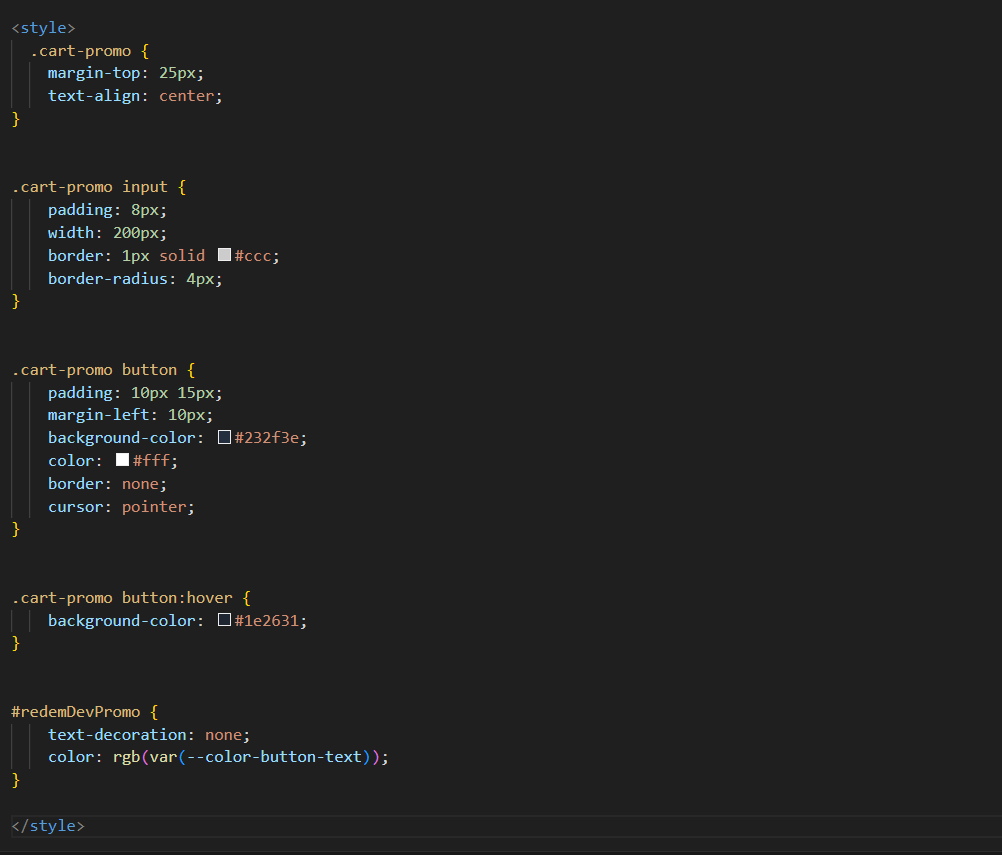
Task: Open the #1e2631 hover color swatch
Action: pos(224,621)
